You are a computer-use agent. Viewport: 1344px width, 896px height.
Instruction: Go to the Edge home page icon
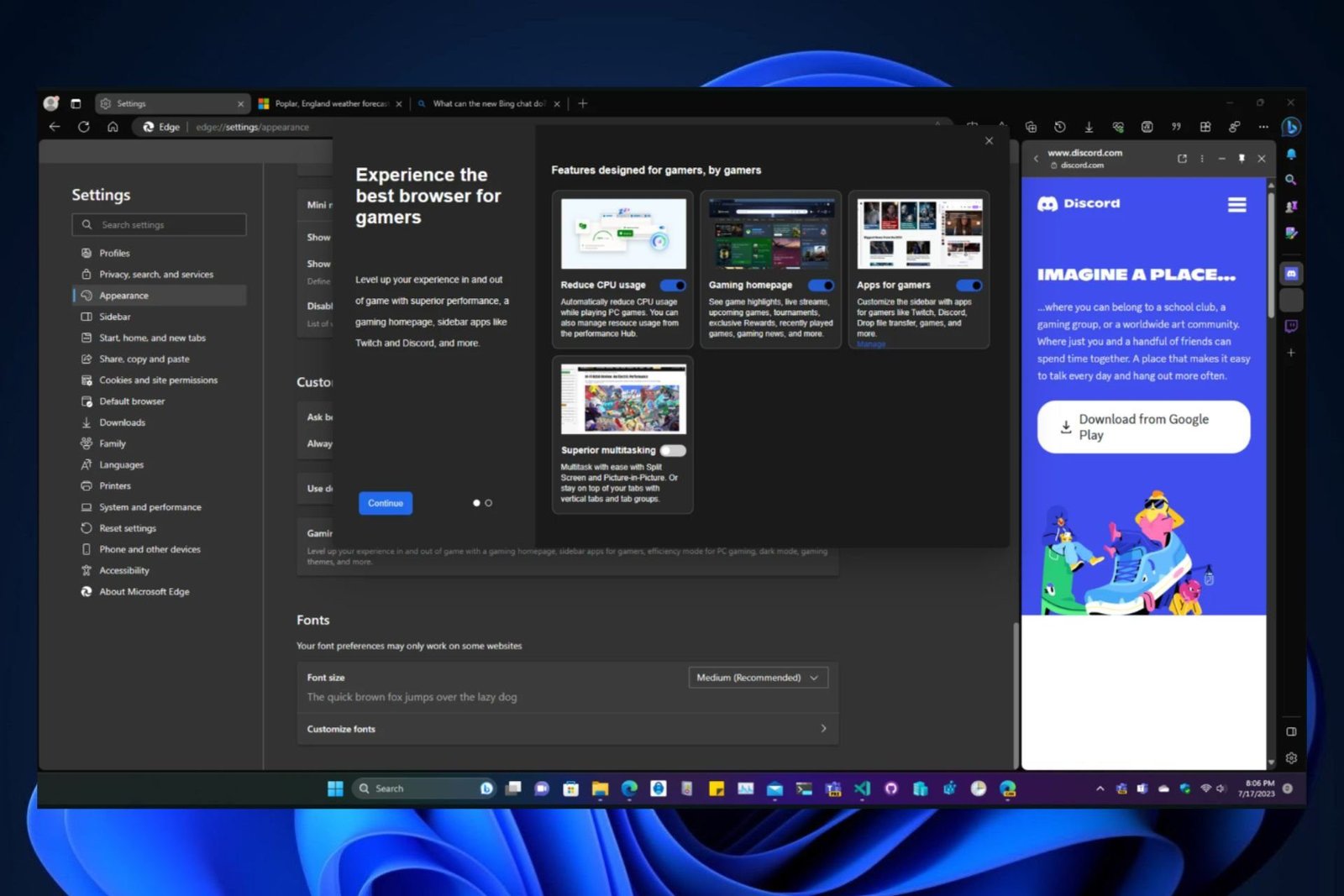click(x=113, y=127)
